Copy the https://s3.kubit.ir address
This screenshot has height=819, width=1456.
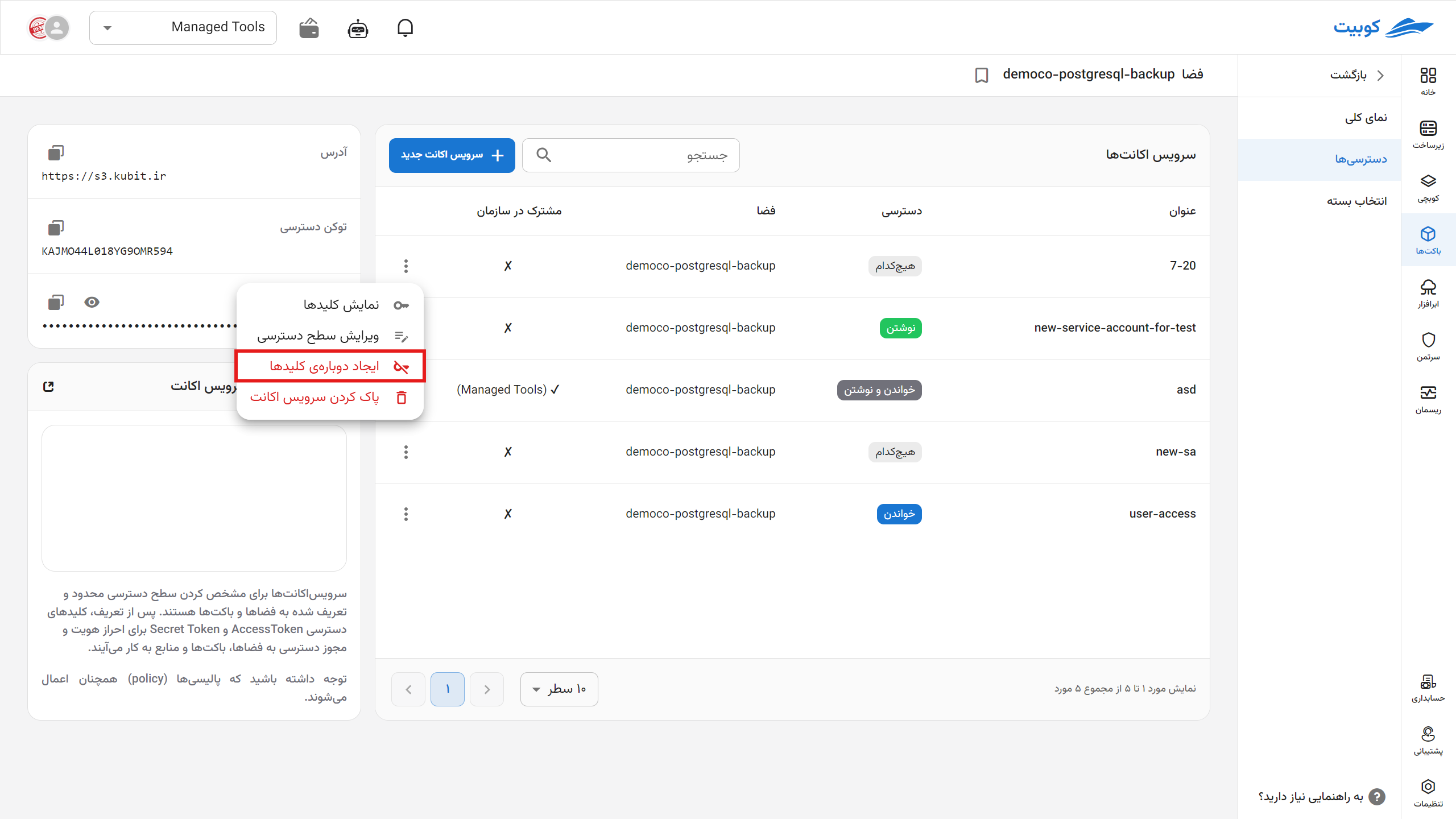56,152
